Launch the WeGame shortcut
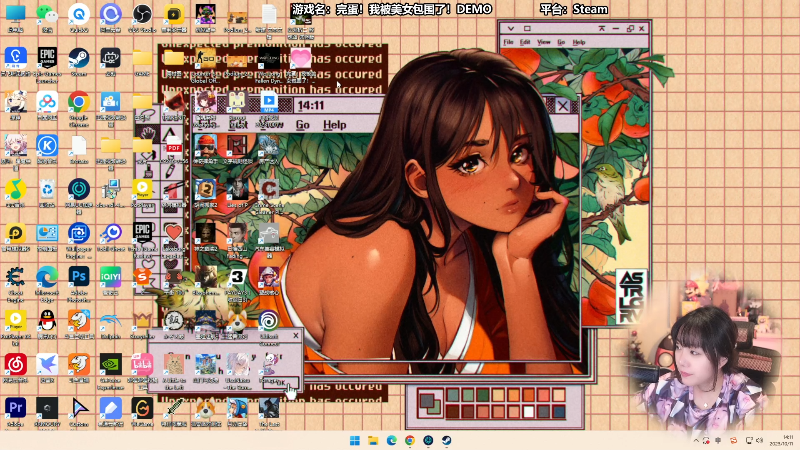 142,408
